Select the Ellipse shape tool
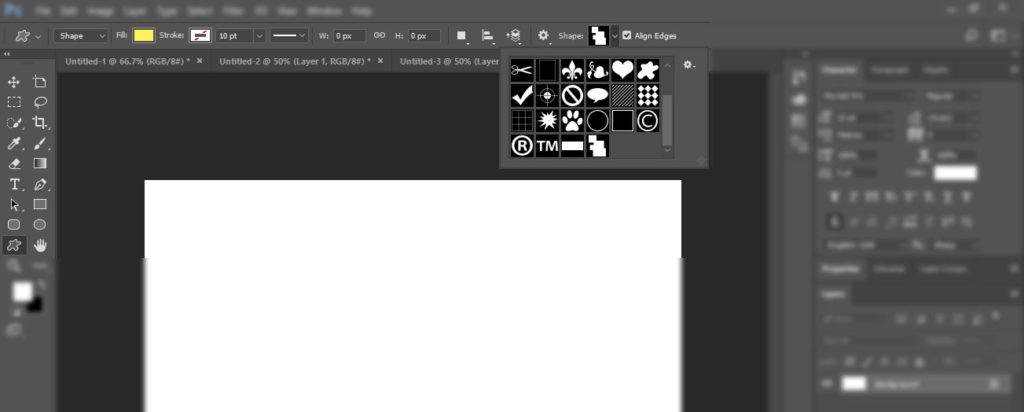This screenshot has width=1024, height=412. pyautogui.click(x=40, y=225)
